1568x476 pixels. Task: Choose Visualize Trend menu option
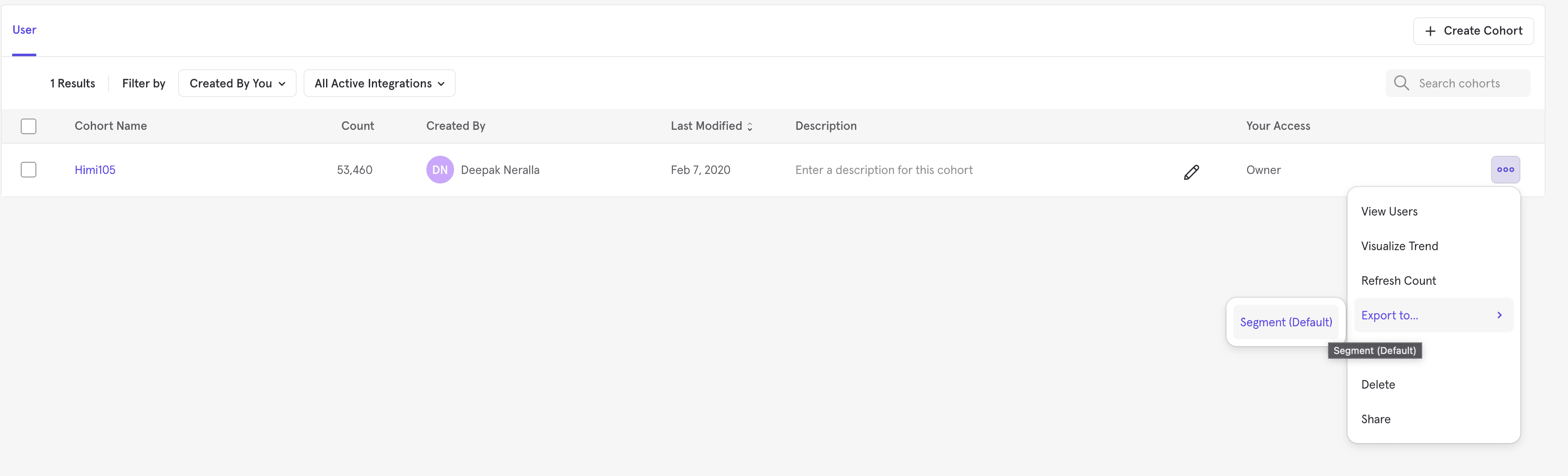click(1399, 246)
